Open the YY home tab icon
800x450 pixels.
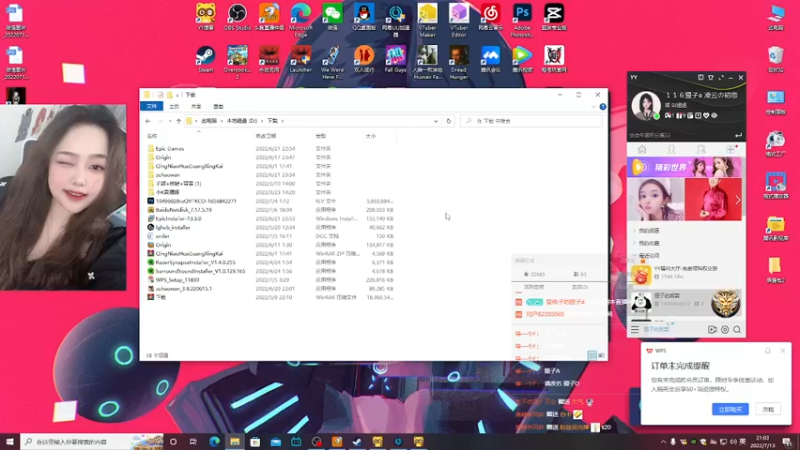pyautogui.click(x=642, y=149)
